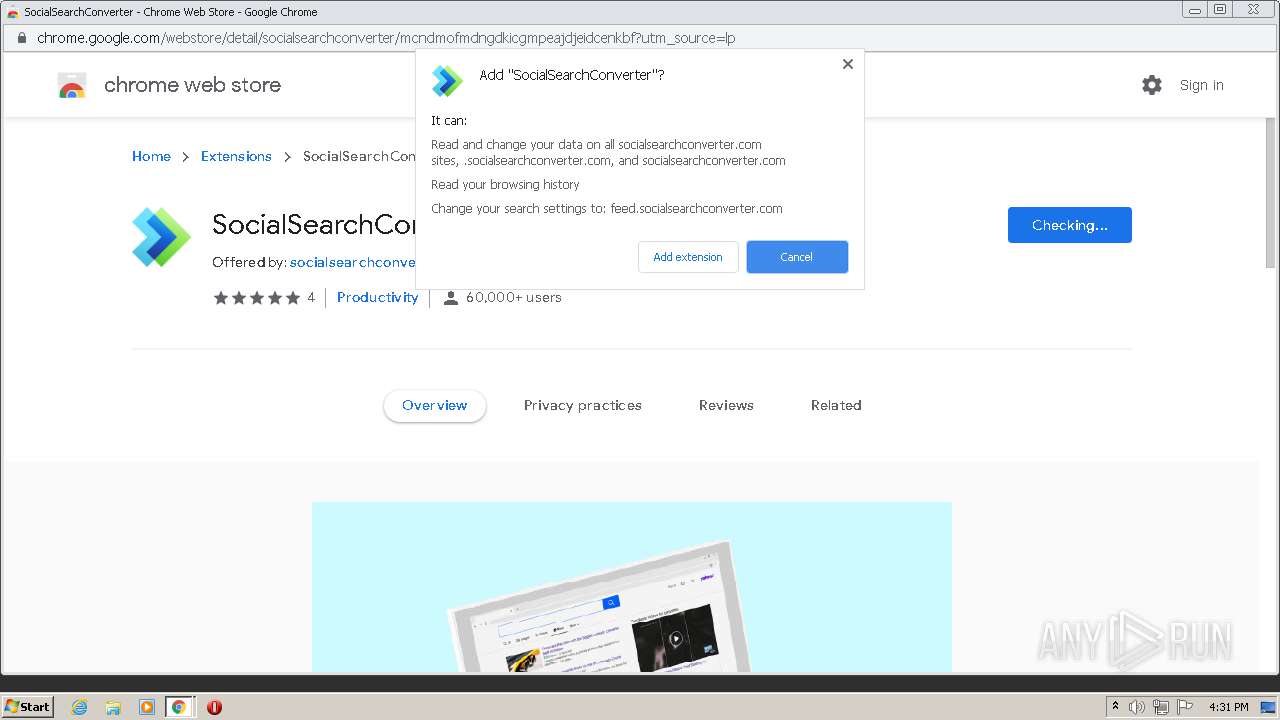Click the users person icon
Viewport: 1280px width, 720px height.
point(451,298)
